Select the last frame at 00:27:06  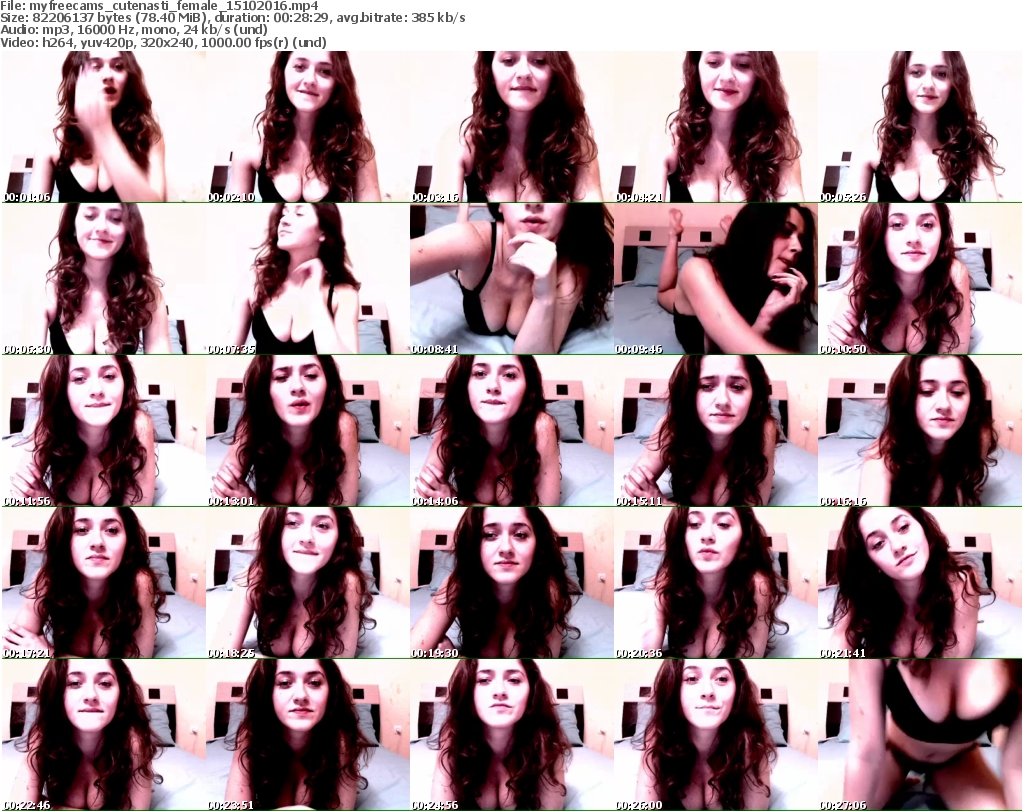tap(920, 735)
